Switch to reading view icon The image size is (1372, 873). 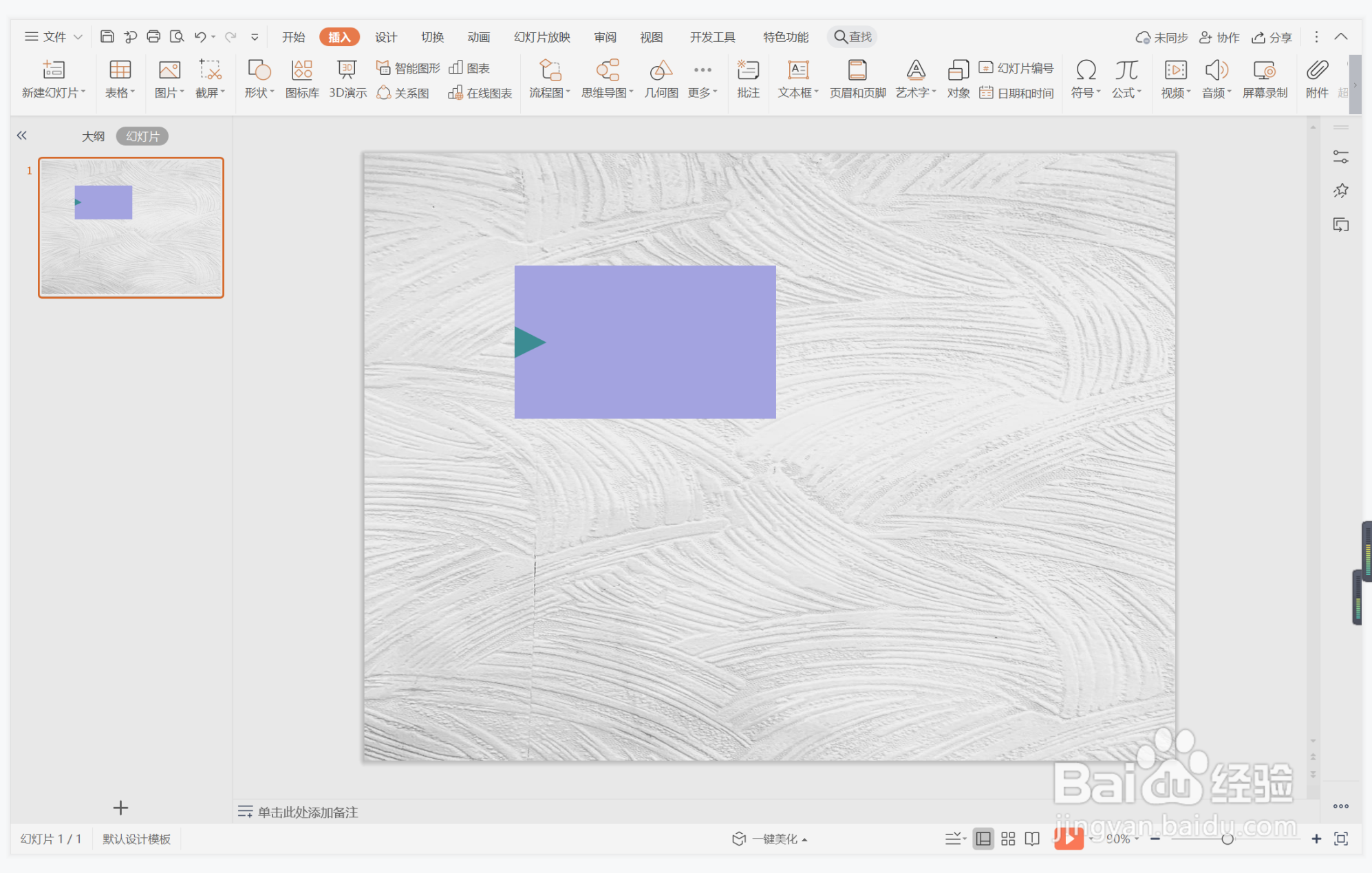[x=1032, y=839]
